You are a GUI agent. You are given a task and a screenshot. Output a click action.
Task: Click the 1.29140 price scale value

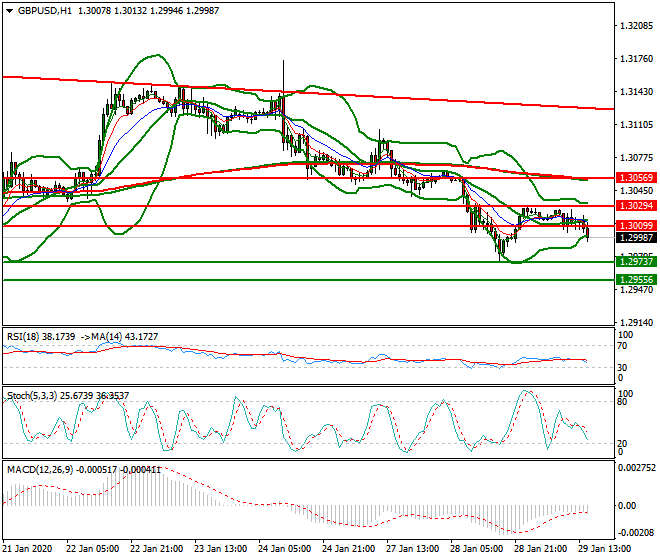click(637, 323)
